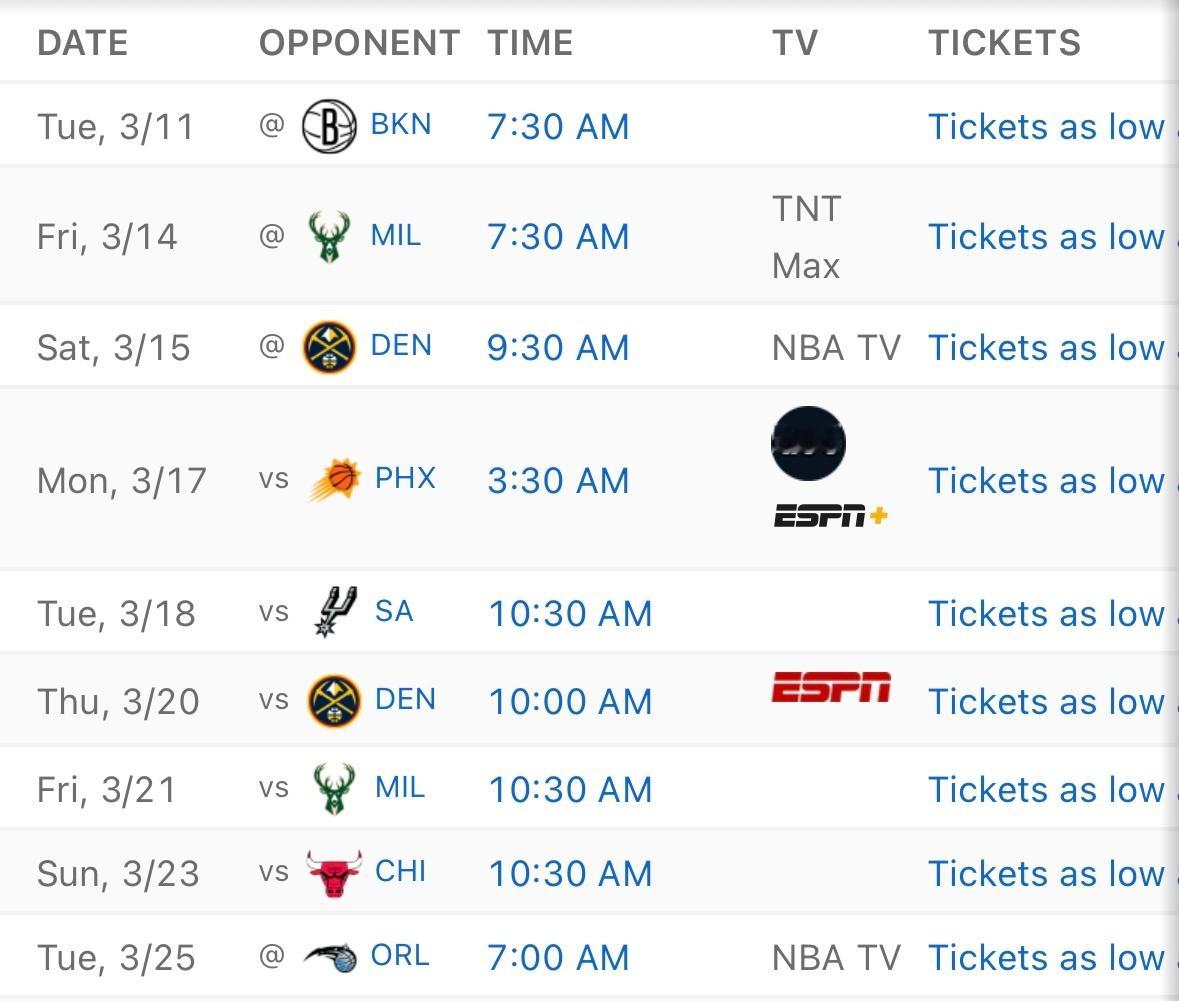The image size is (1179, 1001).
Task: Open the PHX team link
Action: [x=405, y=479]
